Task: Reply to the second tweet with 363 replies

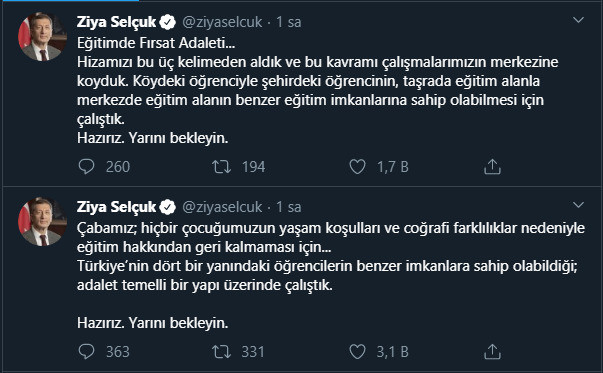Action: click(87, 351)
